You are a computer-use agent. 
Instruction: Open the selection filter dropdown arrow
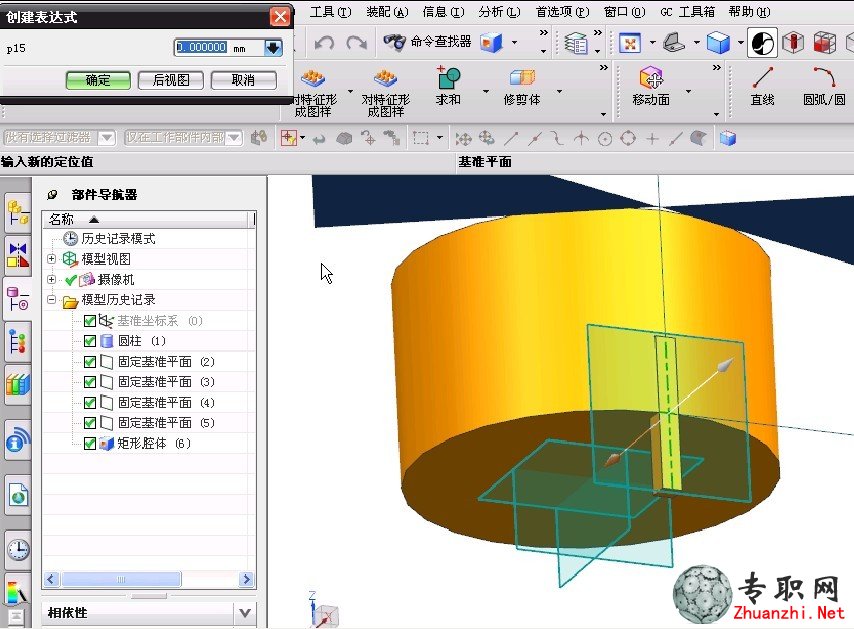pos(107,138)
